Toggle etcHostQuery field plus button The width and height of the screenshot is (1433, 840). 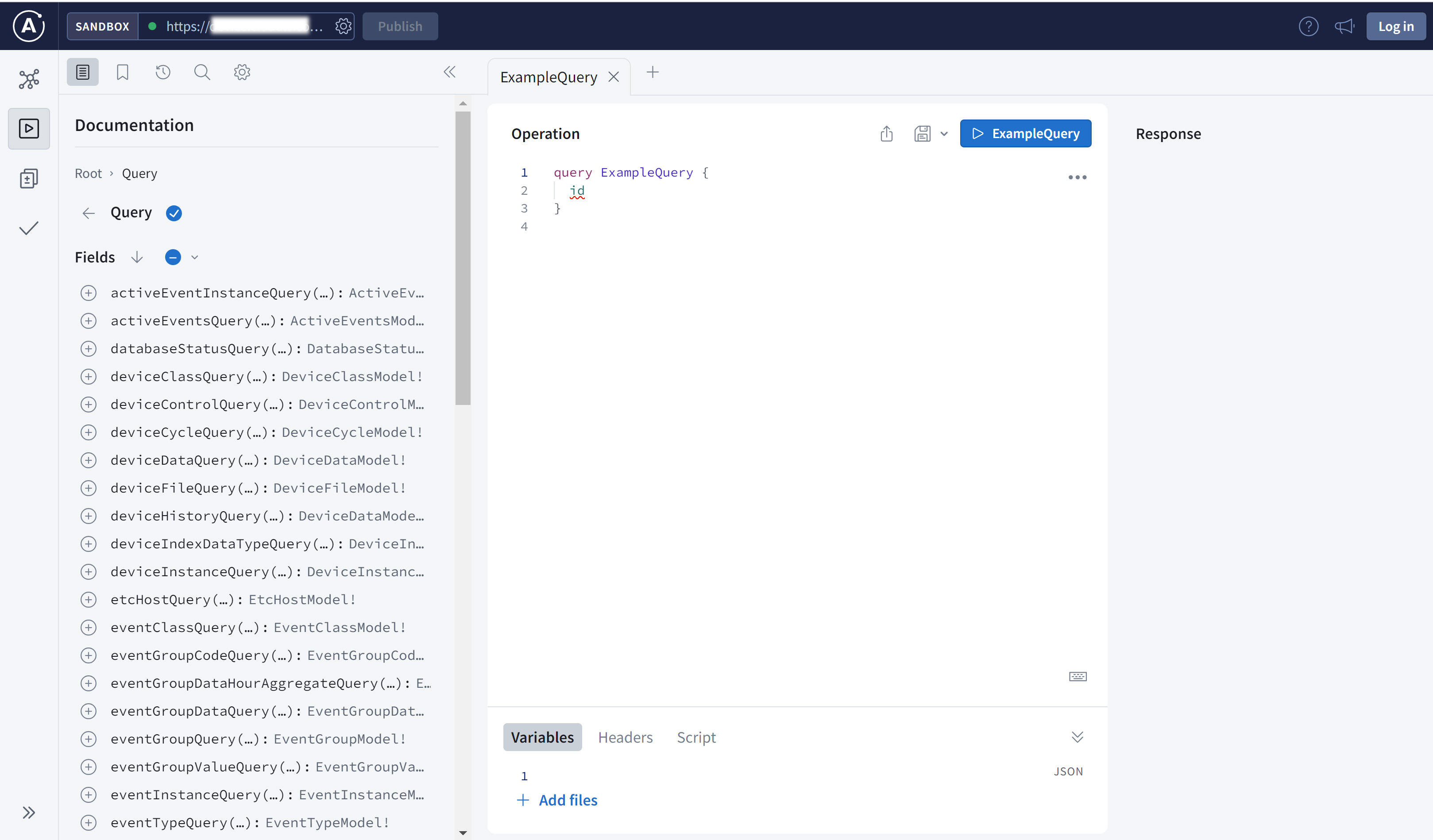click(x=88, y=600)
